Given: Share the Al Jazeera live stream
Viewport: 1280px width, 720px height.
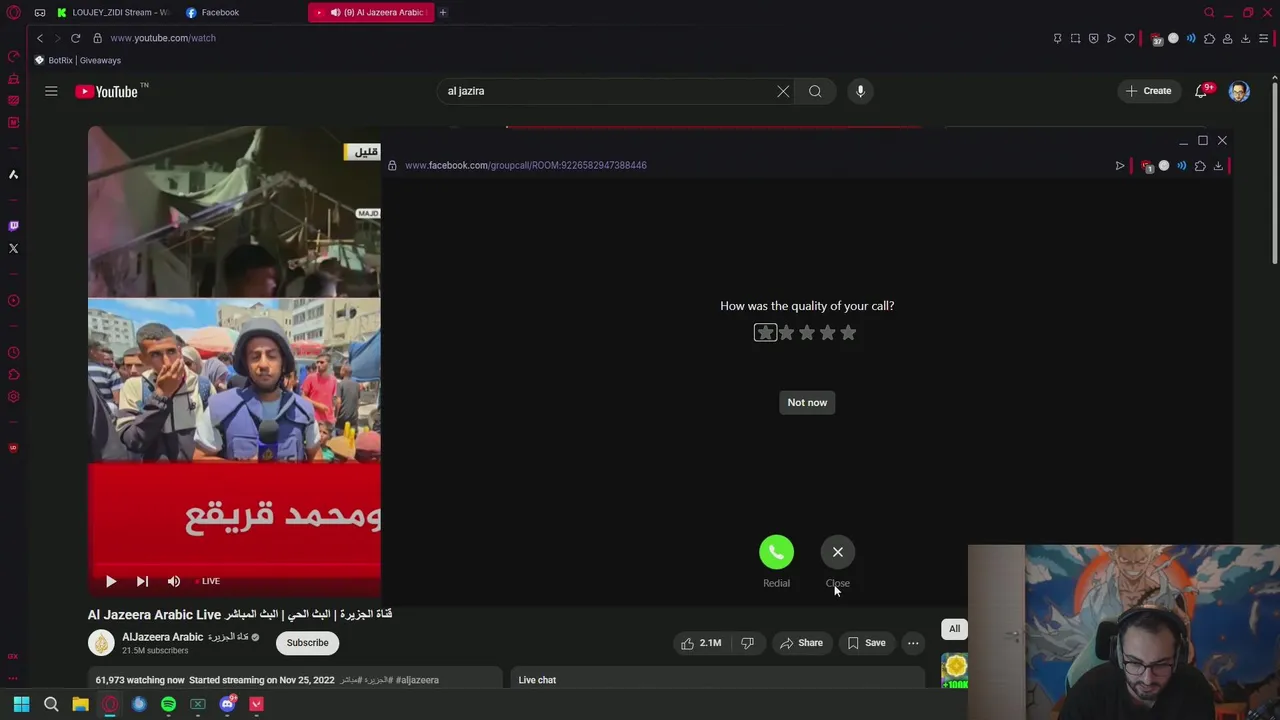Looking at the screenshot, I should [801, 643].
